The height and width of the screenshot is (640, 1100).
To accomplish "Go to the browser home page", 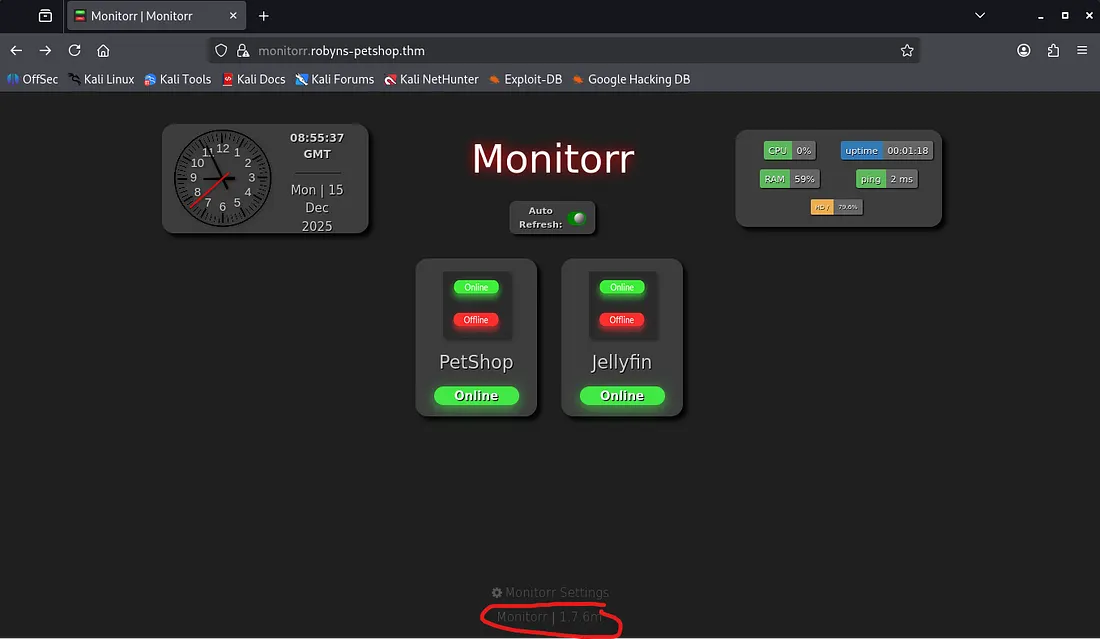I will tap(103, 50).
